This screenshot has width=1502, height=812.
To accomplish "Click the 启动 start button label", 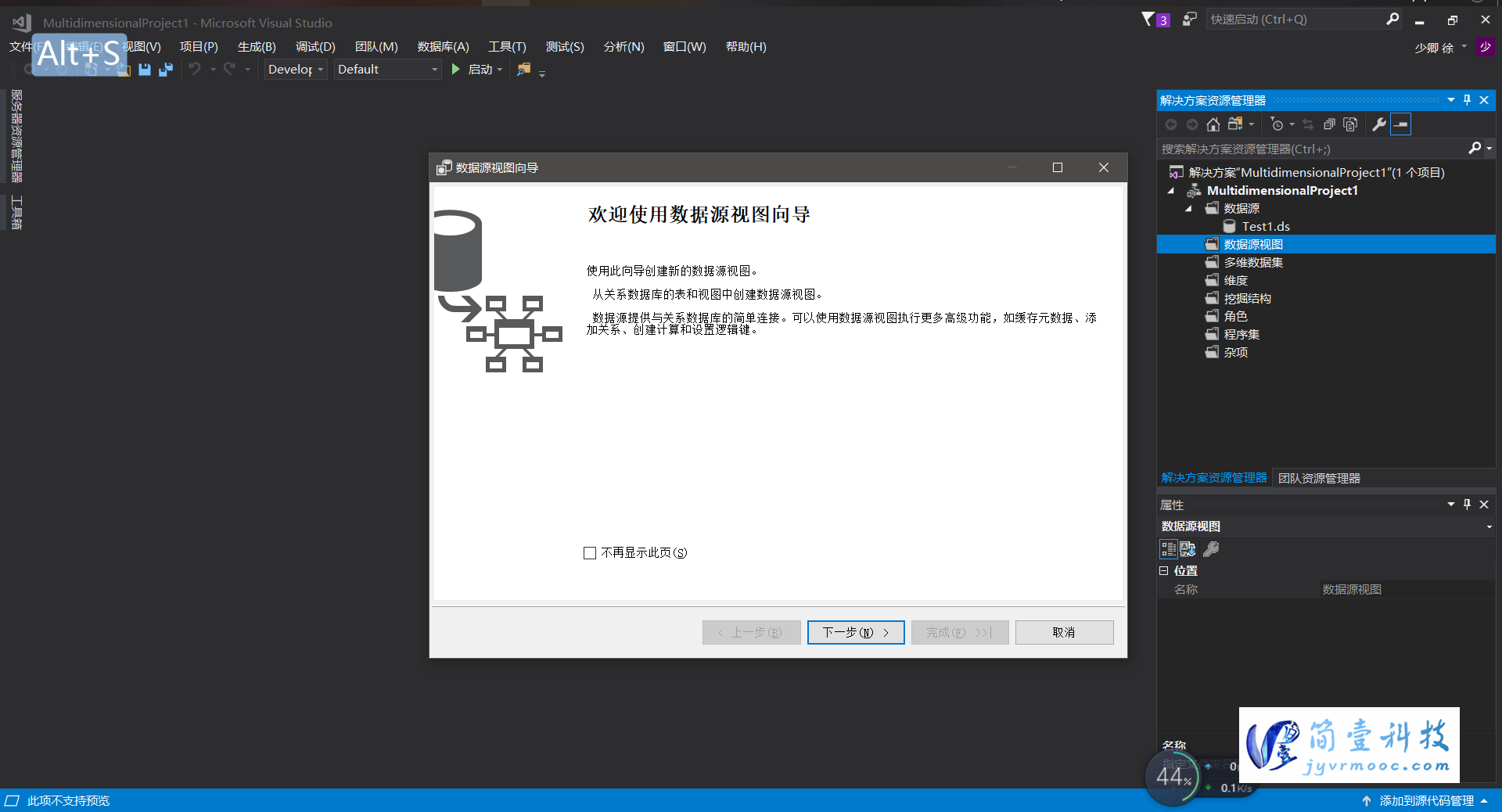I will (x=480, y=70).
